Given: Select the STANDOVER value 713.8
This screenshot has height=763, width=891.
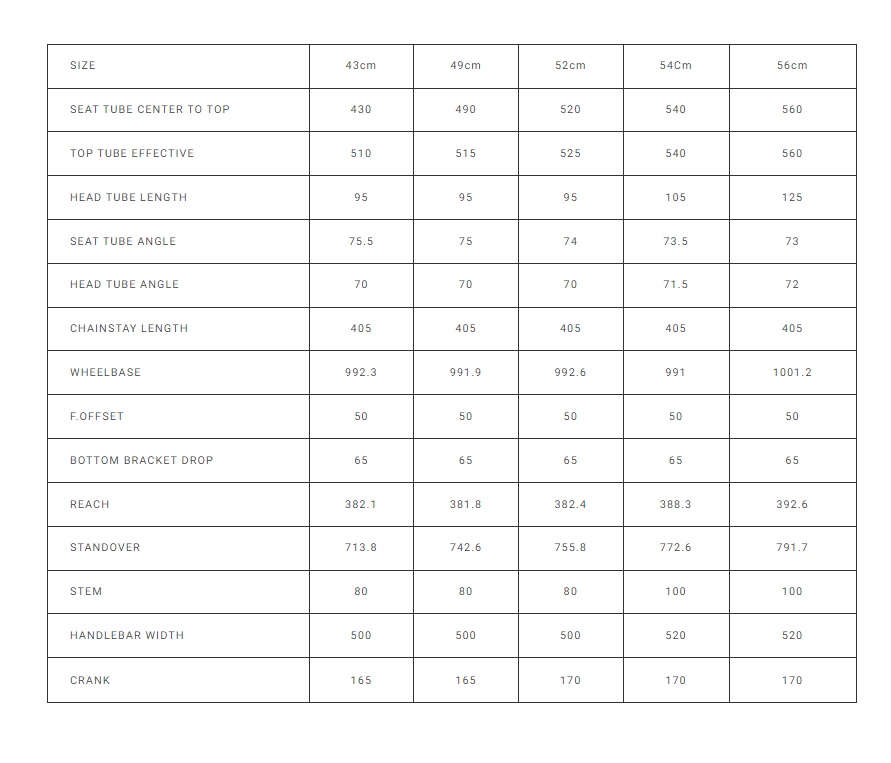Looking at the screenshot, I should tap(361, 548).
